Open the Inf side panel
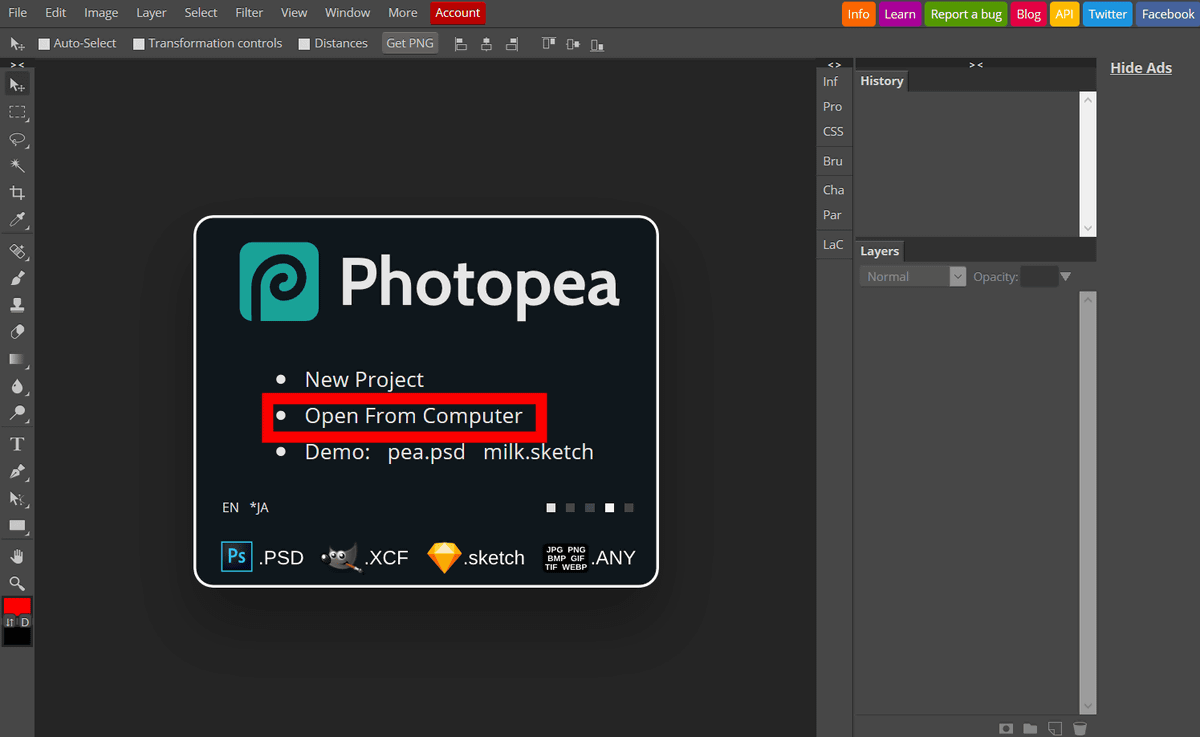 pos(831,82)
